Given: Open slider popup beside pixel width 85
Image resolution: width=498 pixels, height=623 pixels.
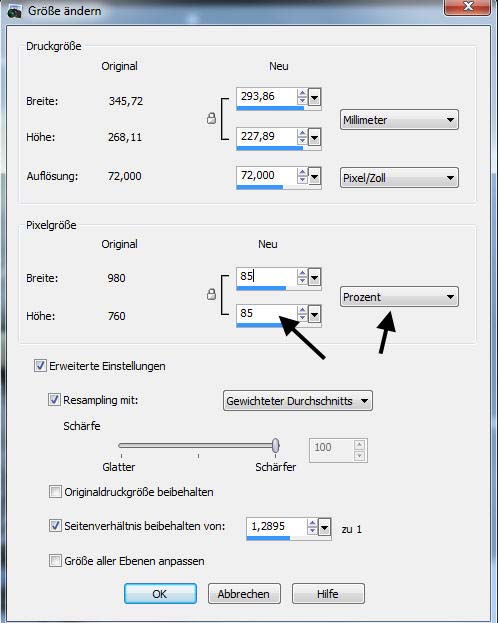Looking at the screenshot, I should click(314, 277).
